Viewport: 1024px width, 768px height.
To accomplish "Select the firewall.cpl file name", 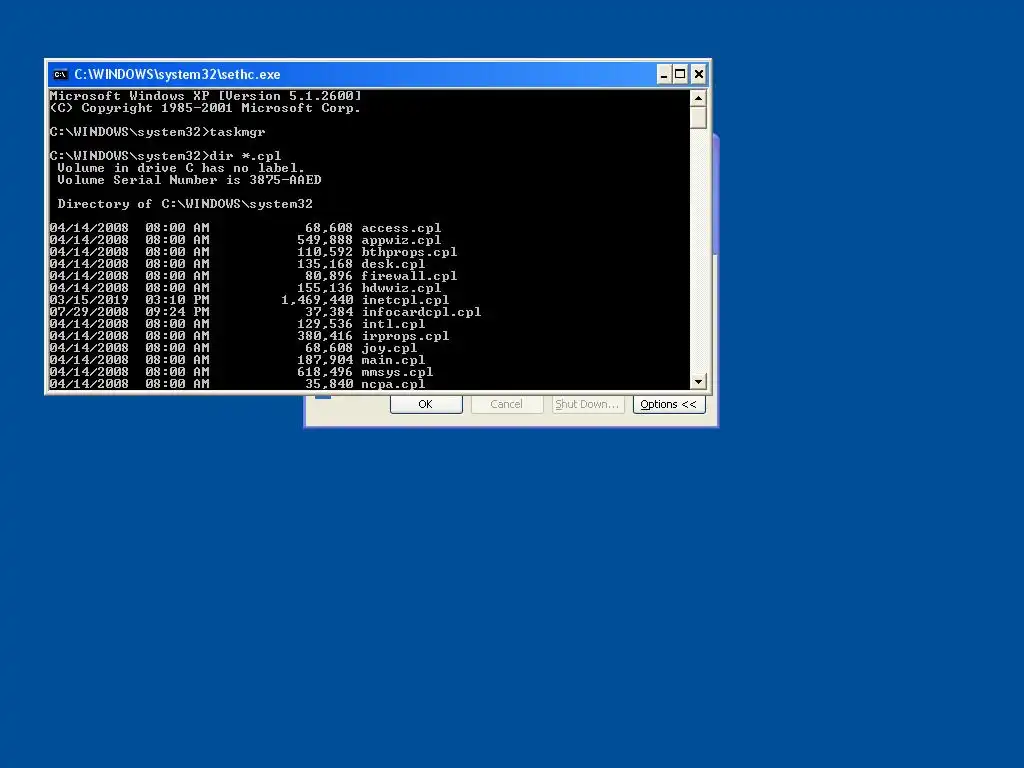I will pyautogui.click(x=409, y=276).
